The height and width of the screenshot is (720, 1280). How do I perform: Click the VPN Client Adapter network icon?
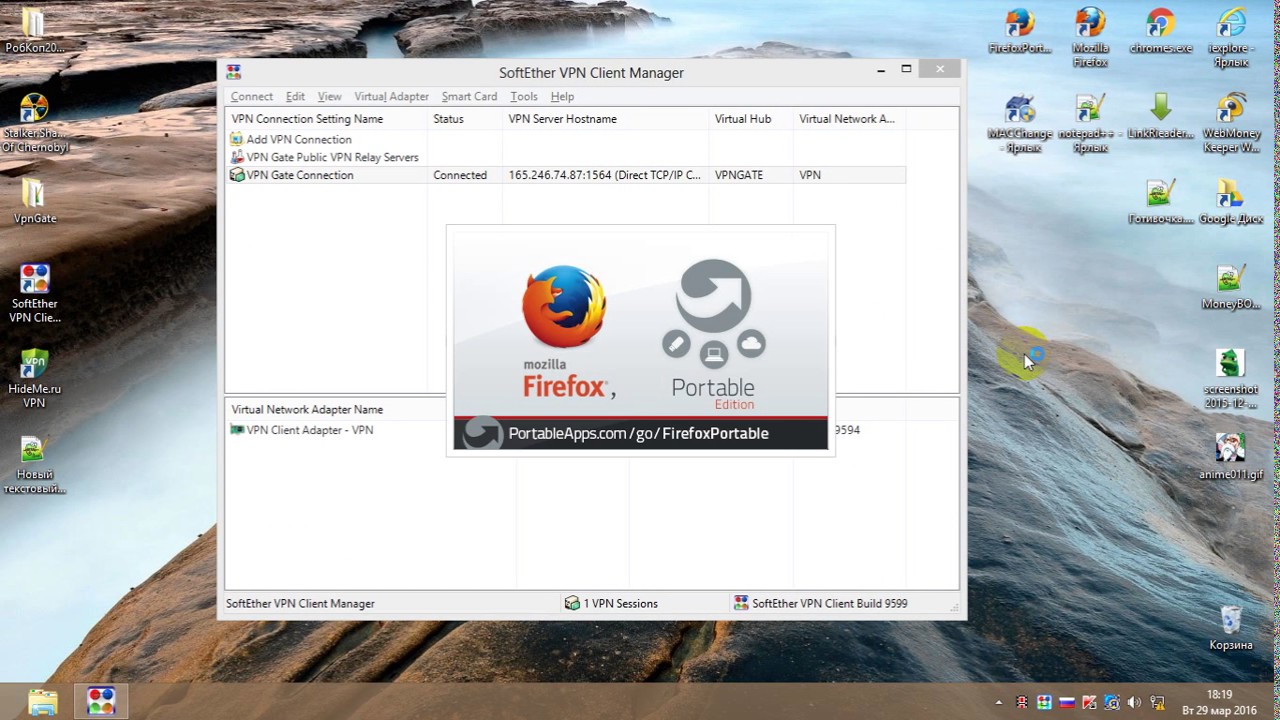point(237,430)
